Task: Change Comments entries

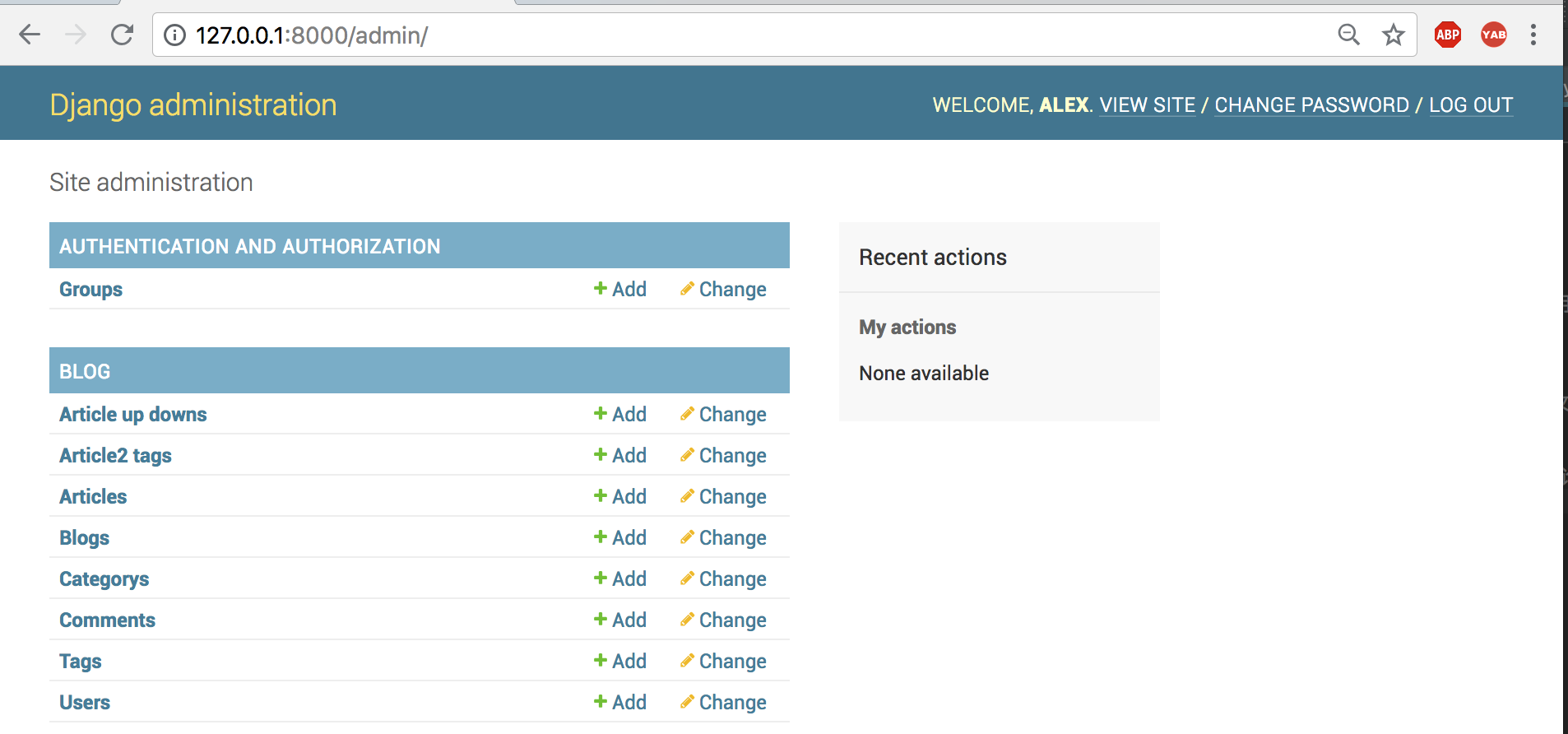Action: (x=723, y=620)
